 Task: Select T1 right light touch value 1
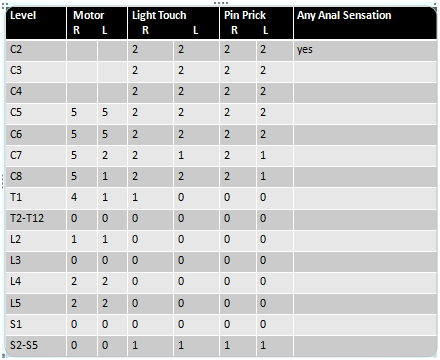[x=151, y=198]
